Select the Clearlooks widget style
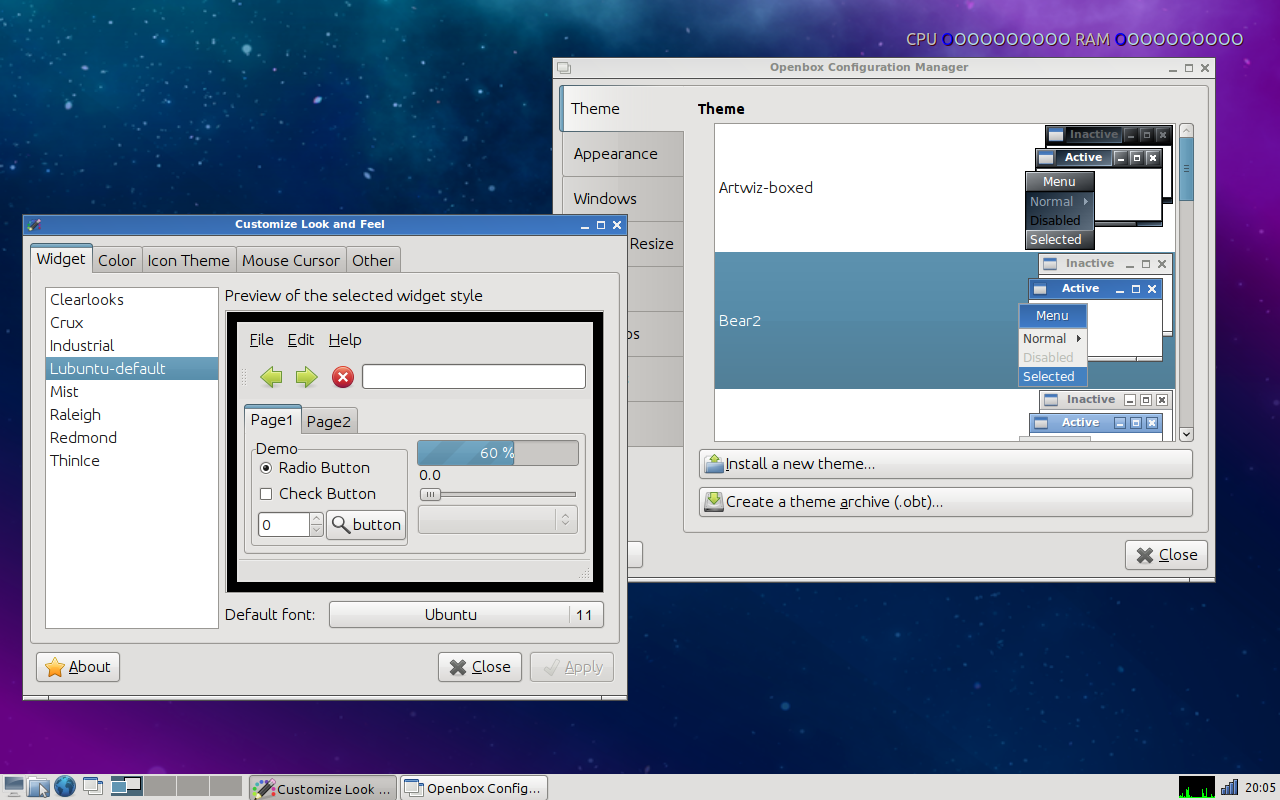The width and height of the screenshot is (1280, 800). coord(132,300)
